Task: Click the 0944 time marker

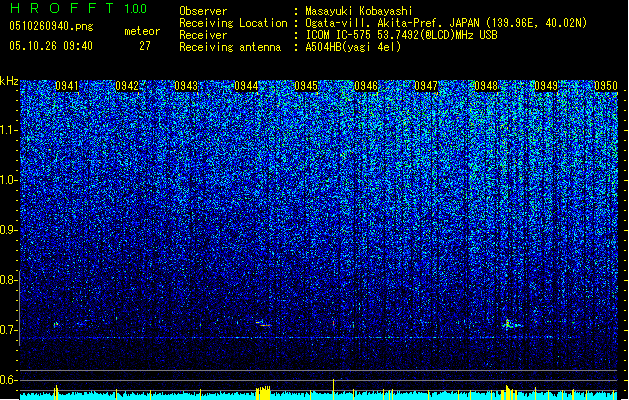Action: [246, 86]
